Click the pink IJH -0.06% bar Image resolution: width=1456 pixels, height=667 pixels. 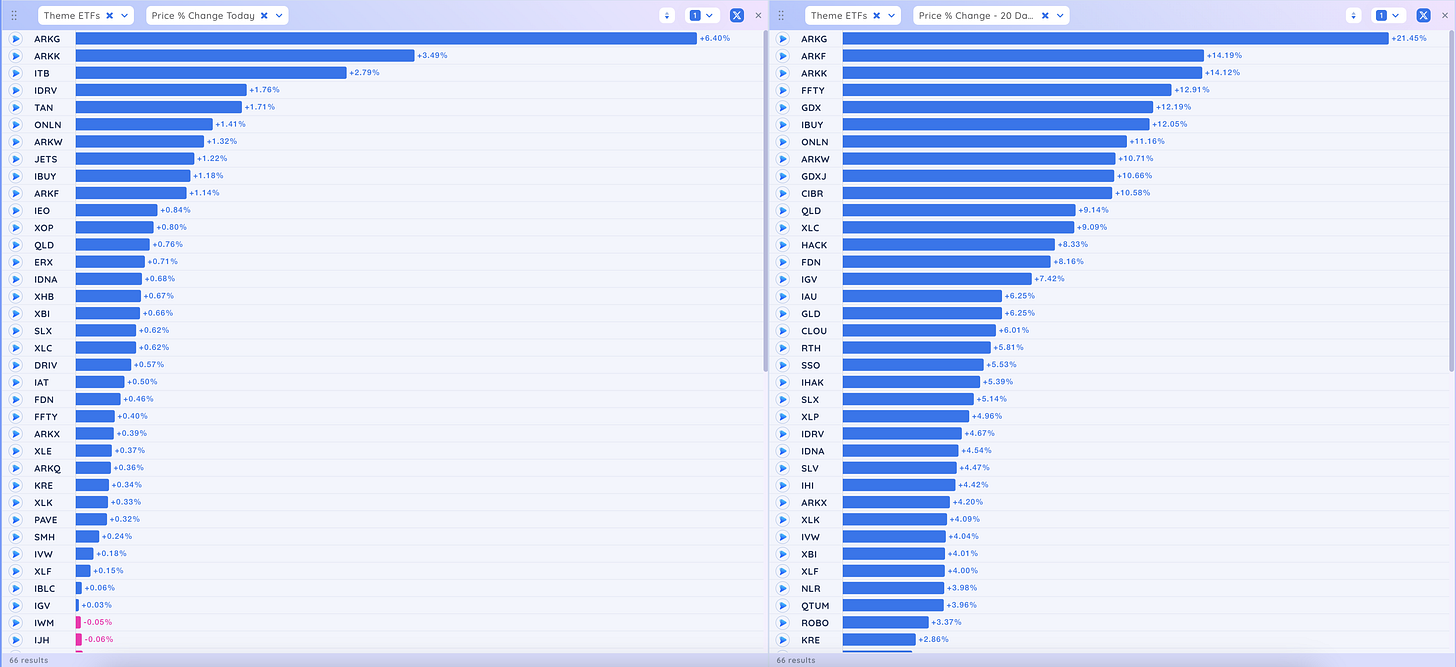pos(78,640)
